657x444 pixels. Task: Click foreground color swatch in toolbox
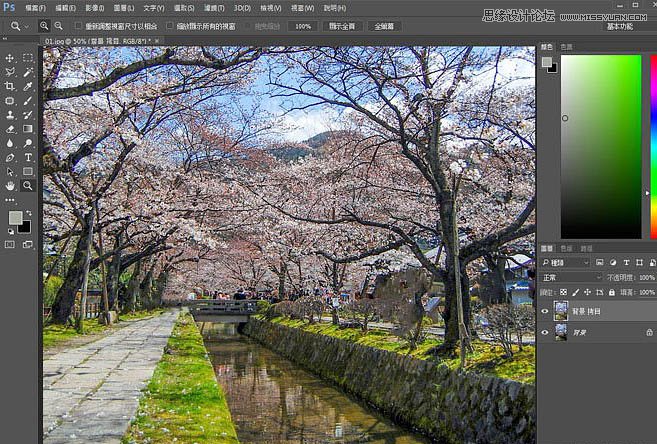pos(16,217)
